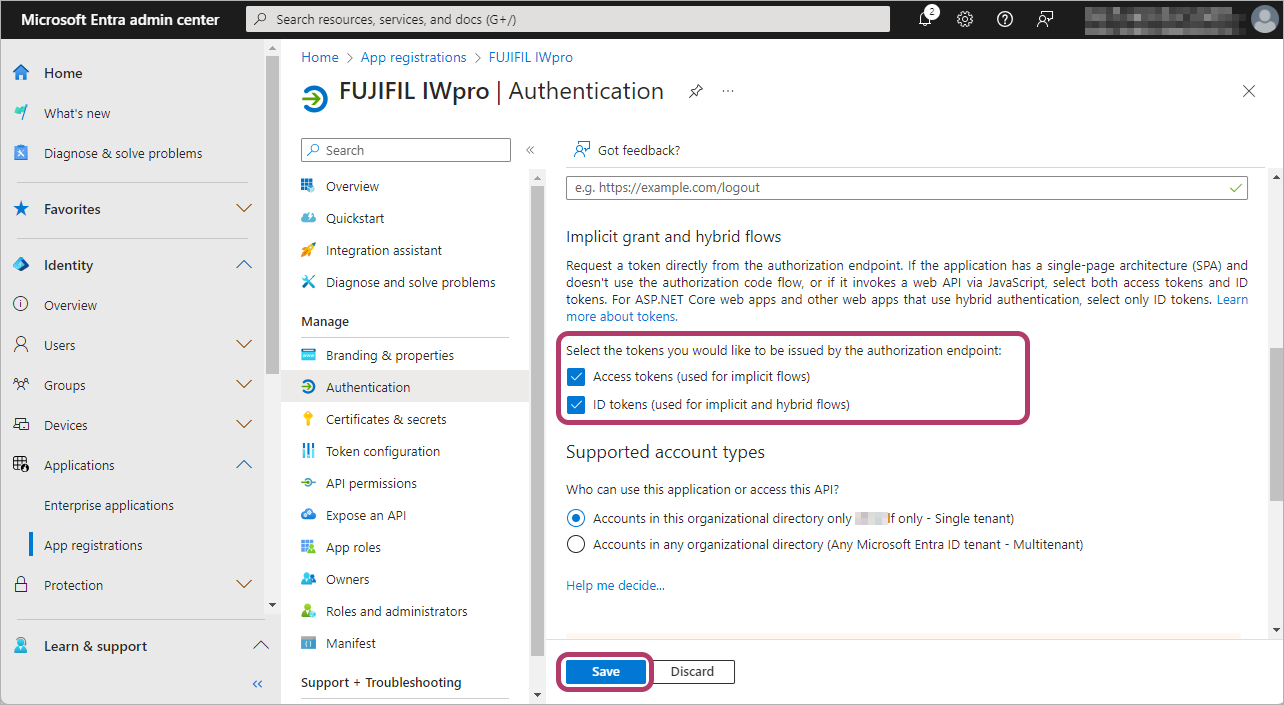Click the Save button

coord(605,672)
